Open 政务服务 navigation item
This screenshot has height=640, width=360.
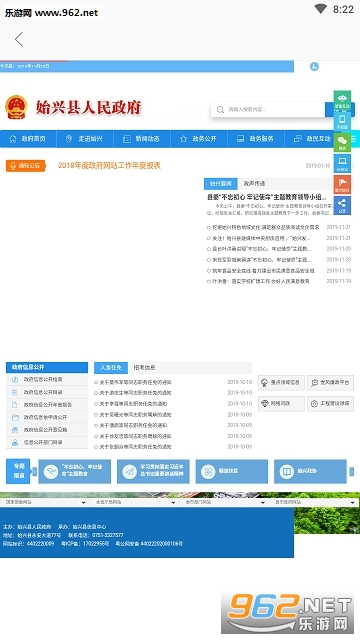coord(256,139)
